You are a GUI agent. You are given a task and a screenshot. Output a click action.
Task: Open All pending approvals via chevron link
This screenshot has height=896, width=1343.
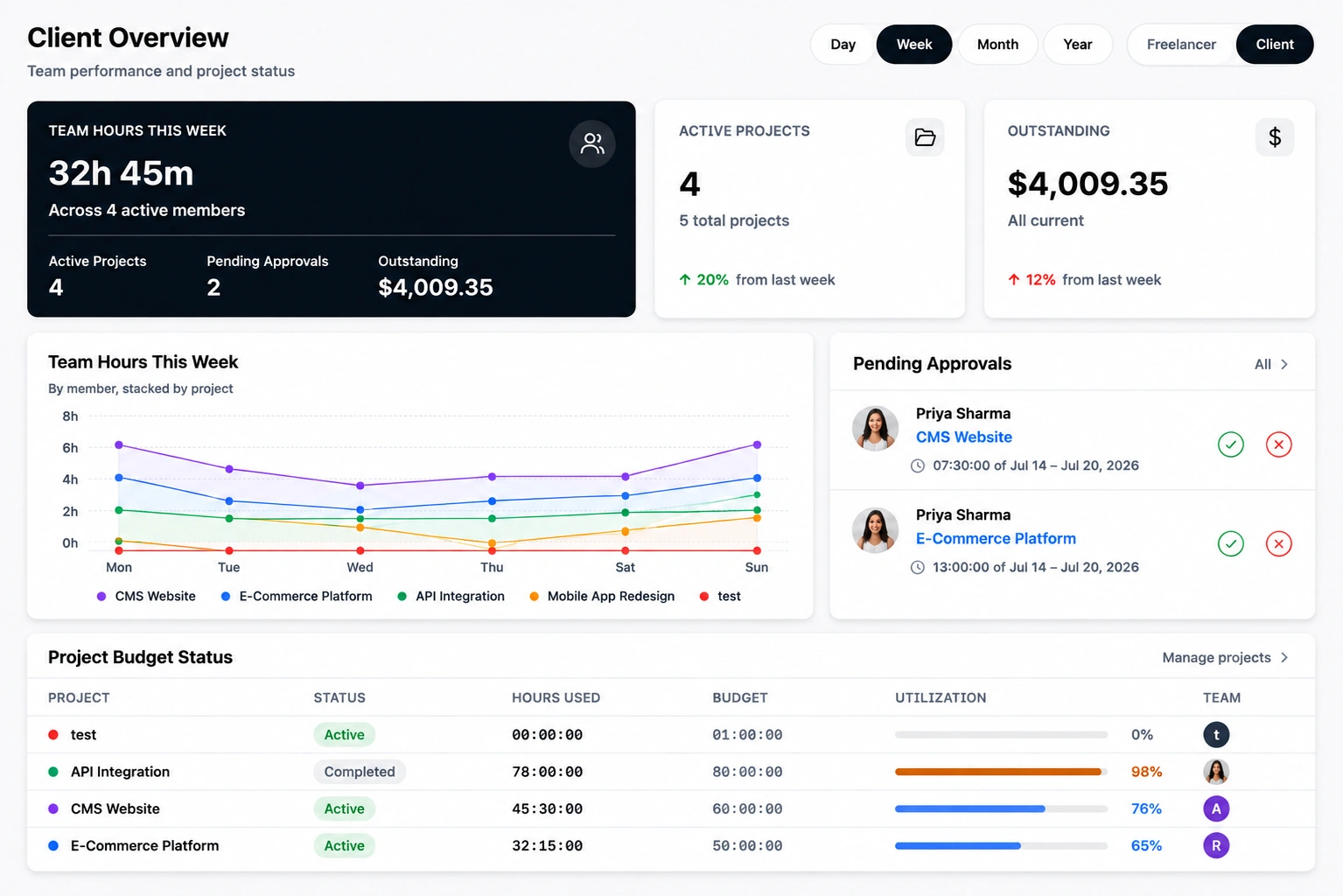(1271, 365)
